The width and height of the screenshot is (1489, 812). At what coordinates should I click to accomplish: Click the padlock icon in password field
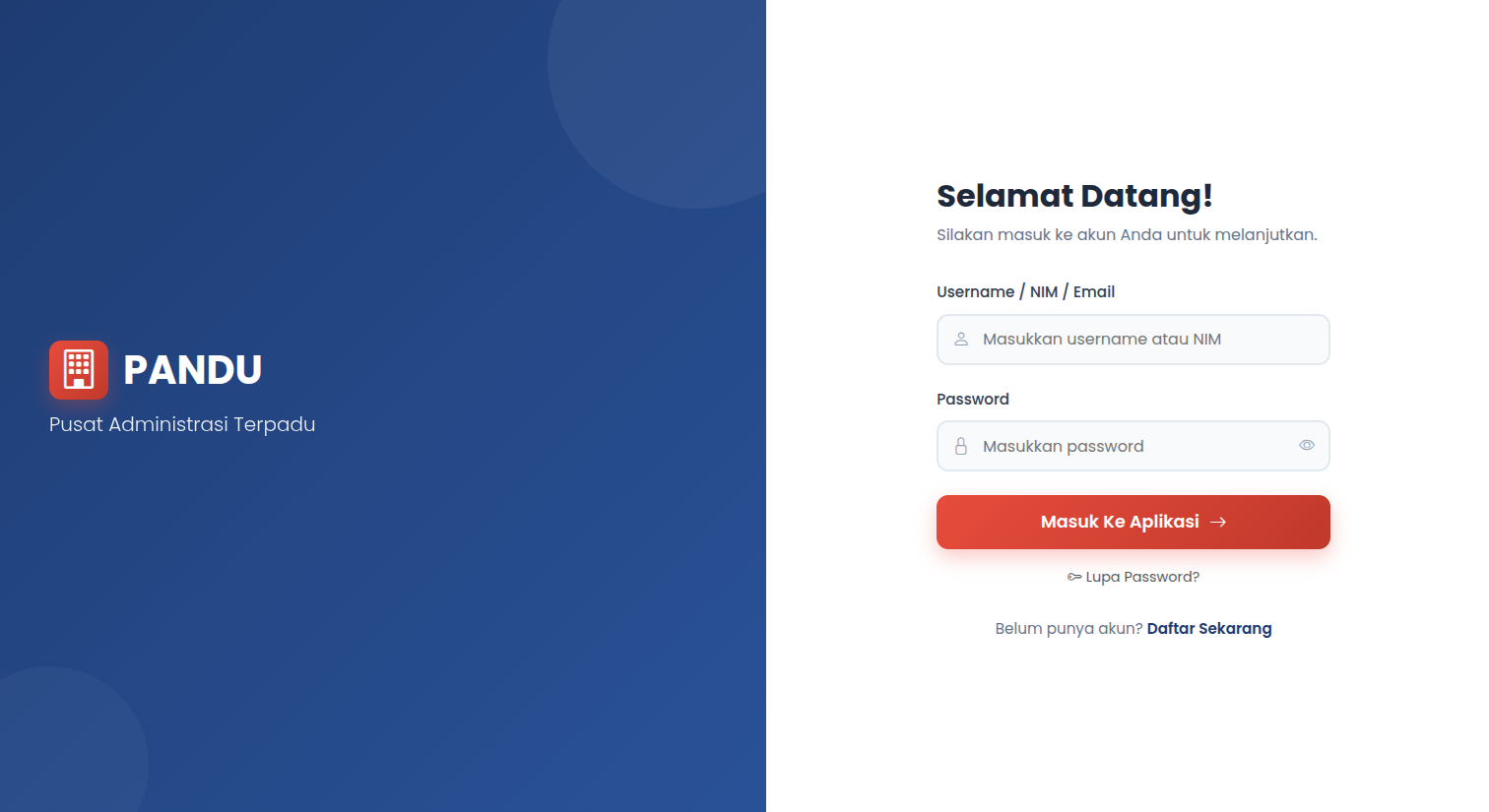coord(961,447)
